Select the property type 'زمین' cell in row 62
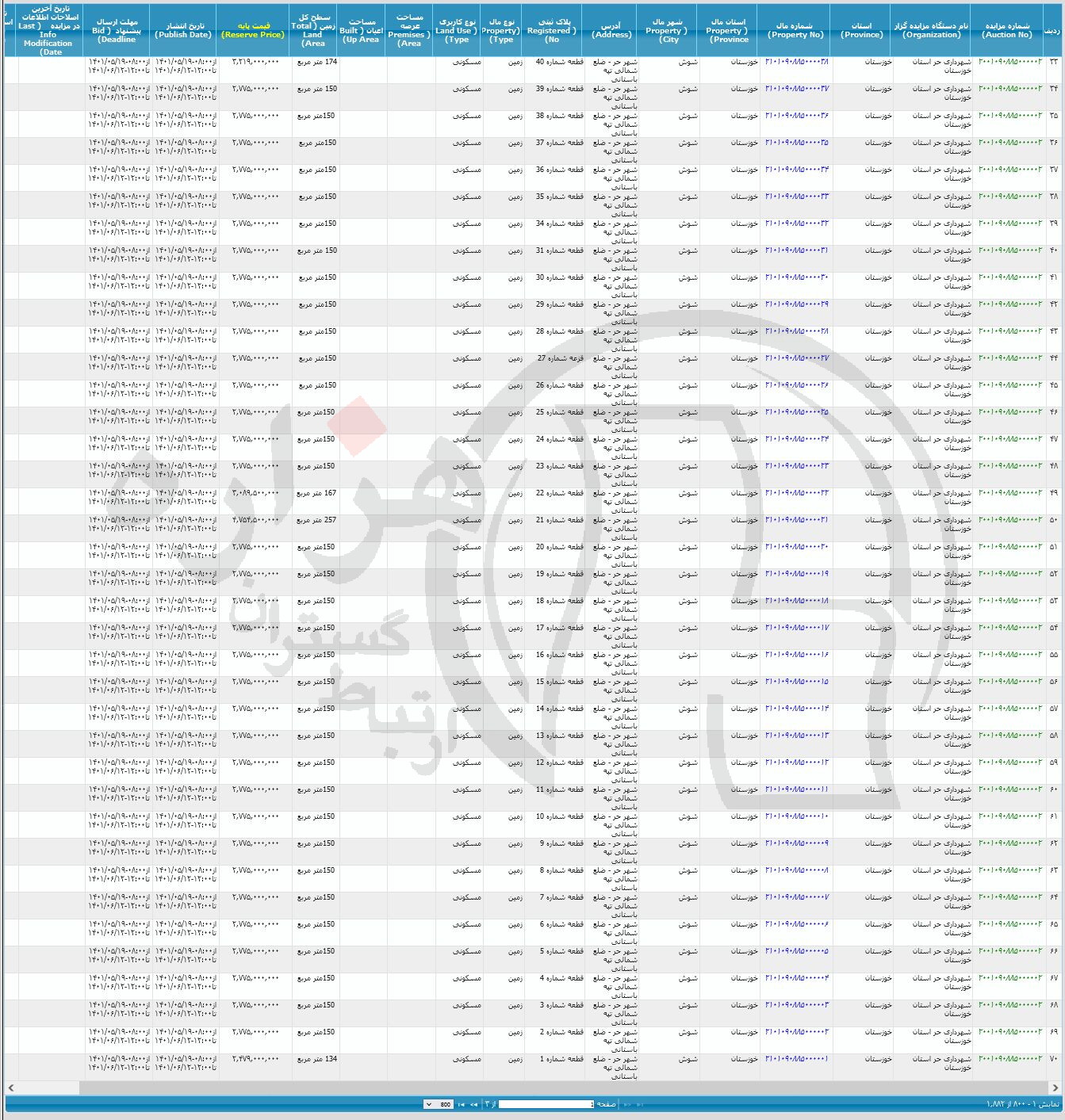Image resolution: width=1065 pixels, height=1120 pixels. tap(502, 852)
